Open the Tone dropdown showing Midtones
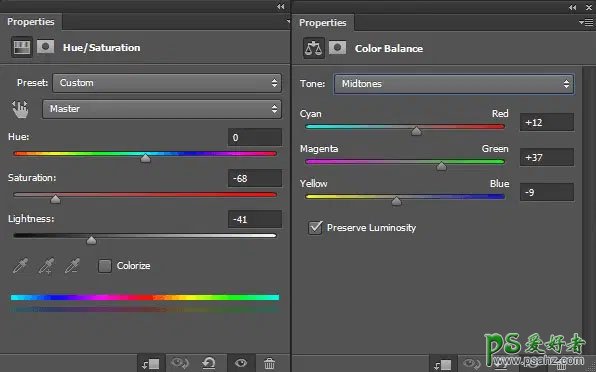This screenshot has height=372, width=596. (454, 84)
